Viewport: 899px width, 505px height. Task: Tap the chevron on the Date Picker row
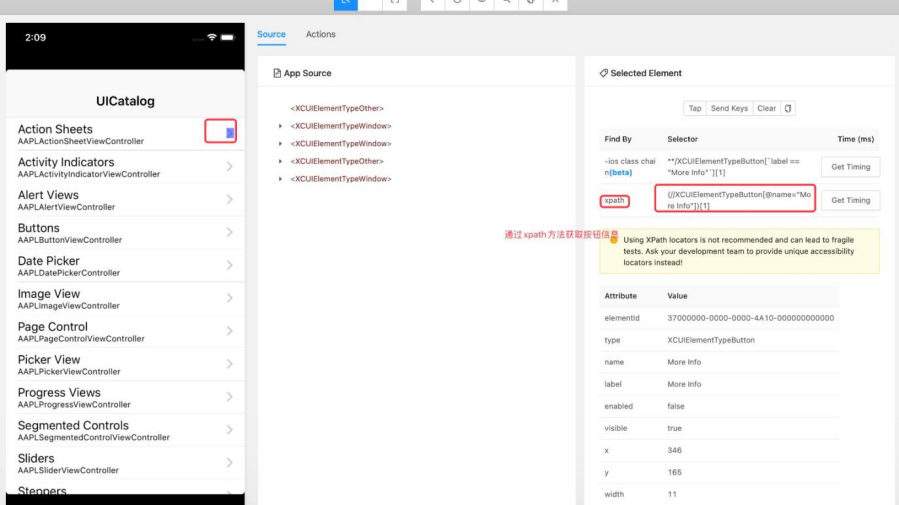point(229,265)
